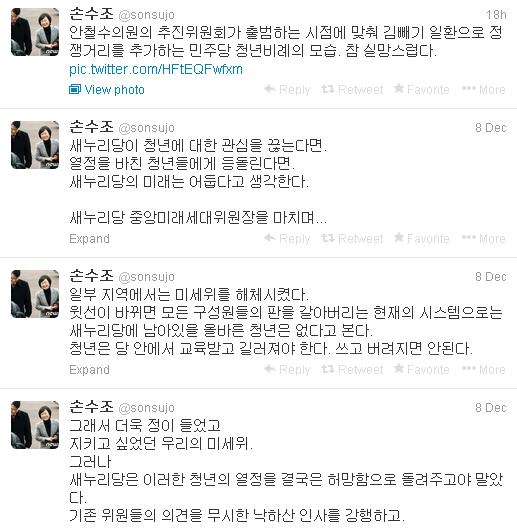Expand the third tweet about 미세위 해체
517x529 pixels.
pyautogui.click(x=89, y=369)
